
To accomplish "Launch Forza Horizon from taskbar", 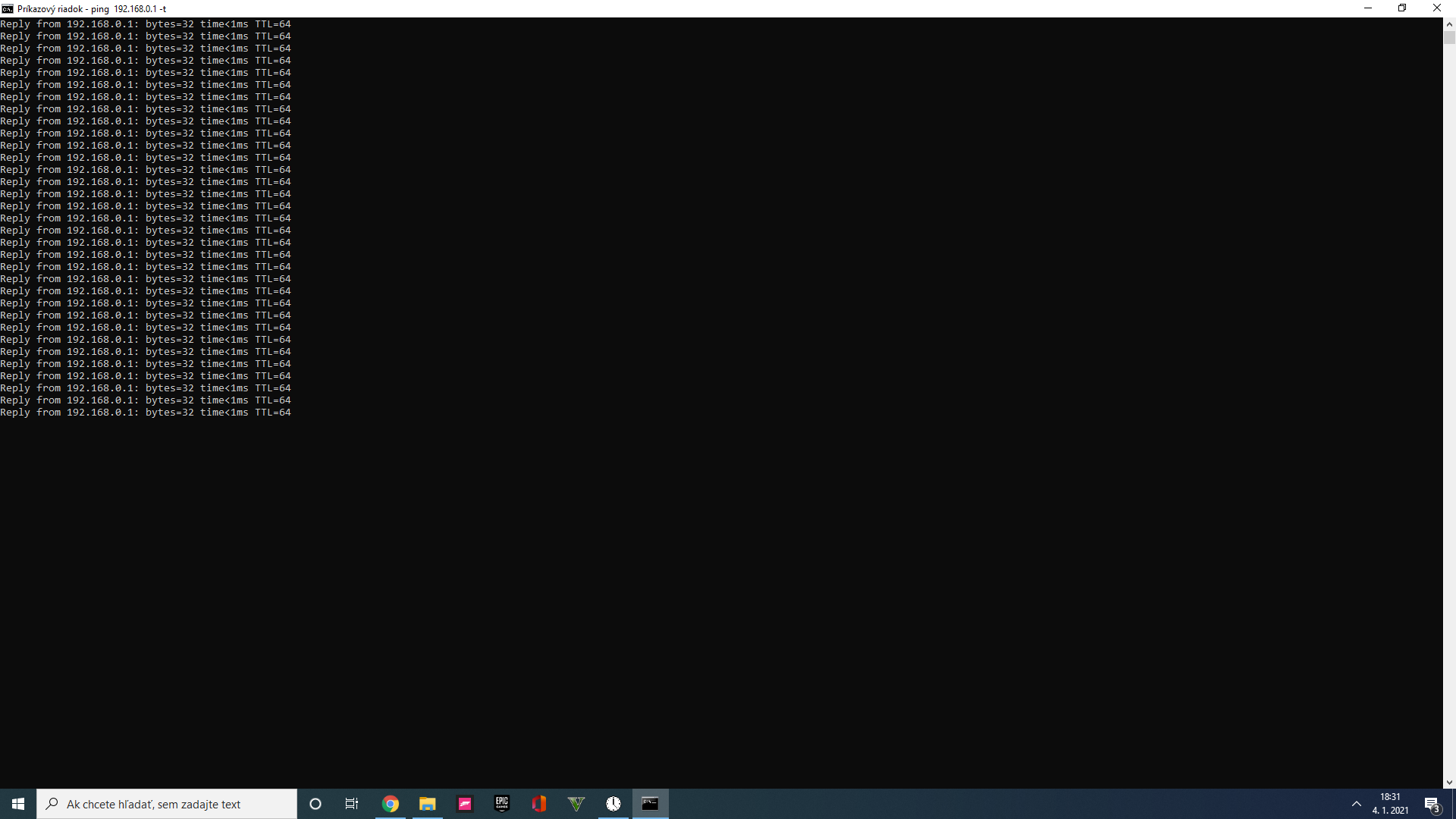I will (x=465, y=804).
